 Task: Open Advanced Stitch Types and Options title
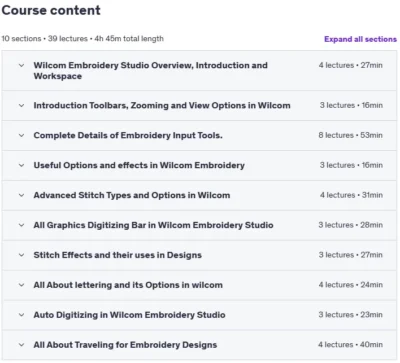pyautogui.click(x=132, y=195)
